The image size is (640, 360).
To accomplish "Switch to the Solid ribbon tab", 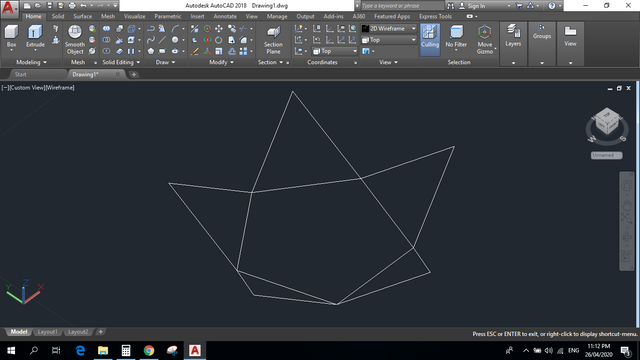I will point(58,16).
